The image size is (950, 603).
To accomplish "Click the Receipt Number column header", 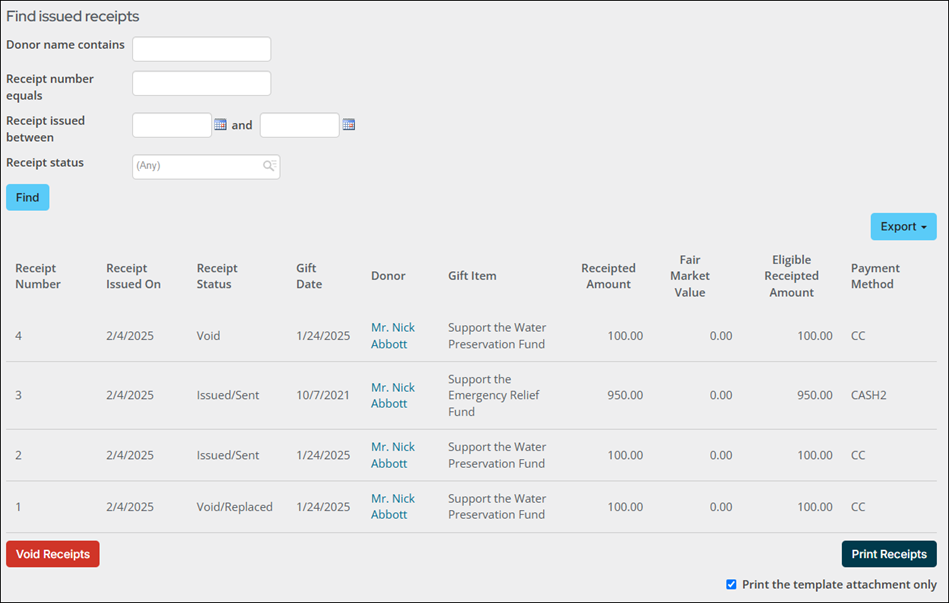I will tap(38, 276).
